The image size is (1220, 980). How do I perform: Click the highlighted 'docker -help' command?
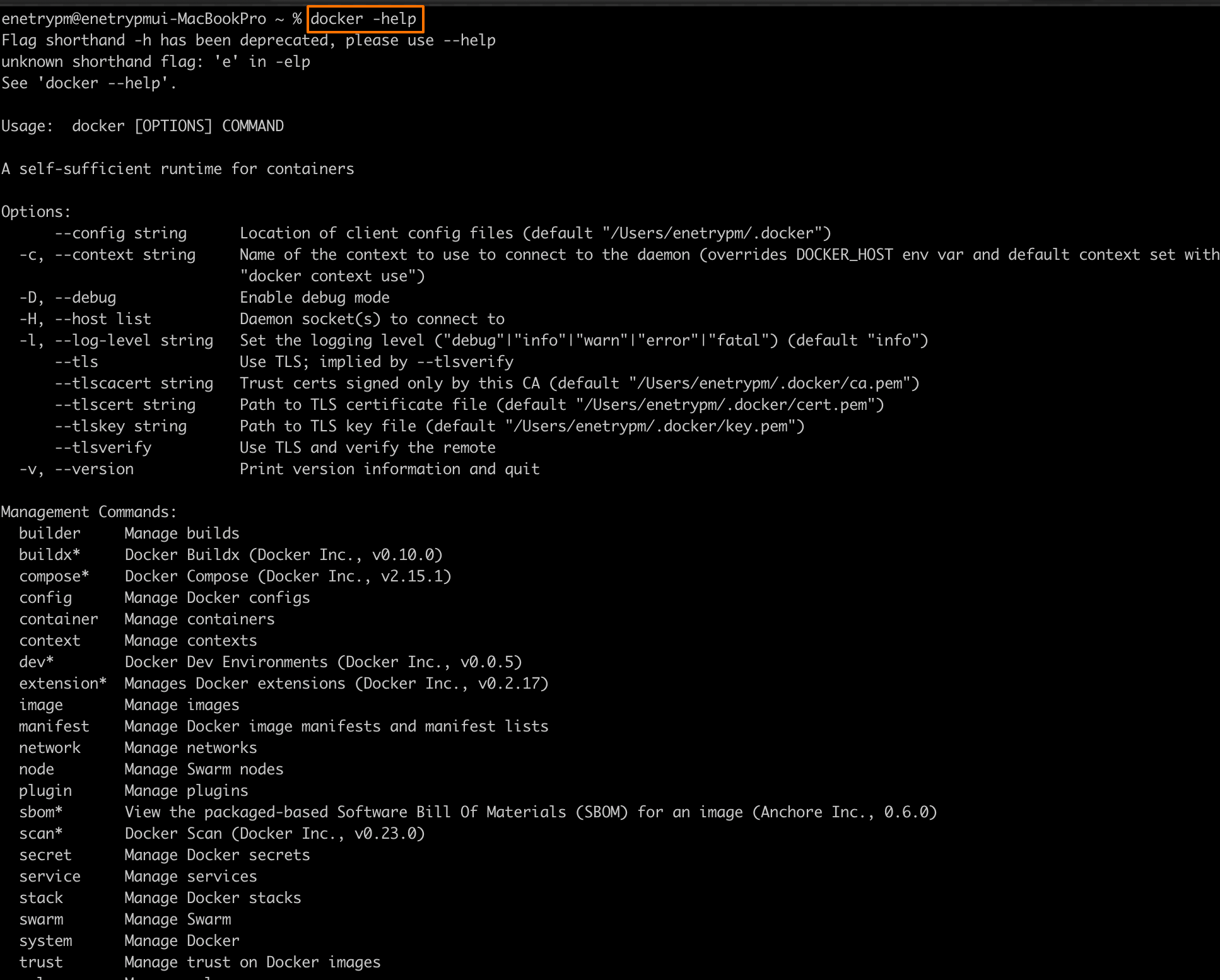[364, 19]
